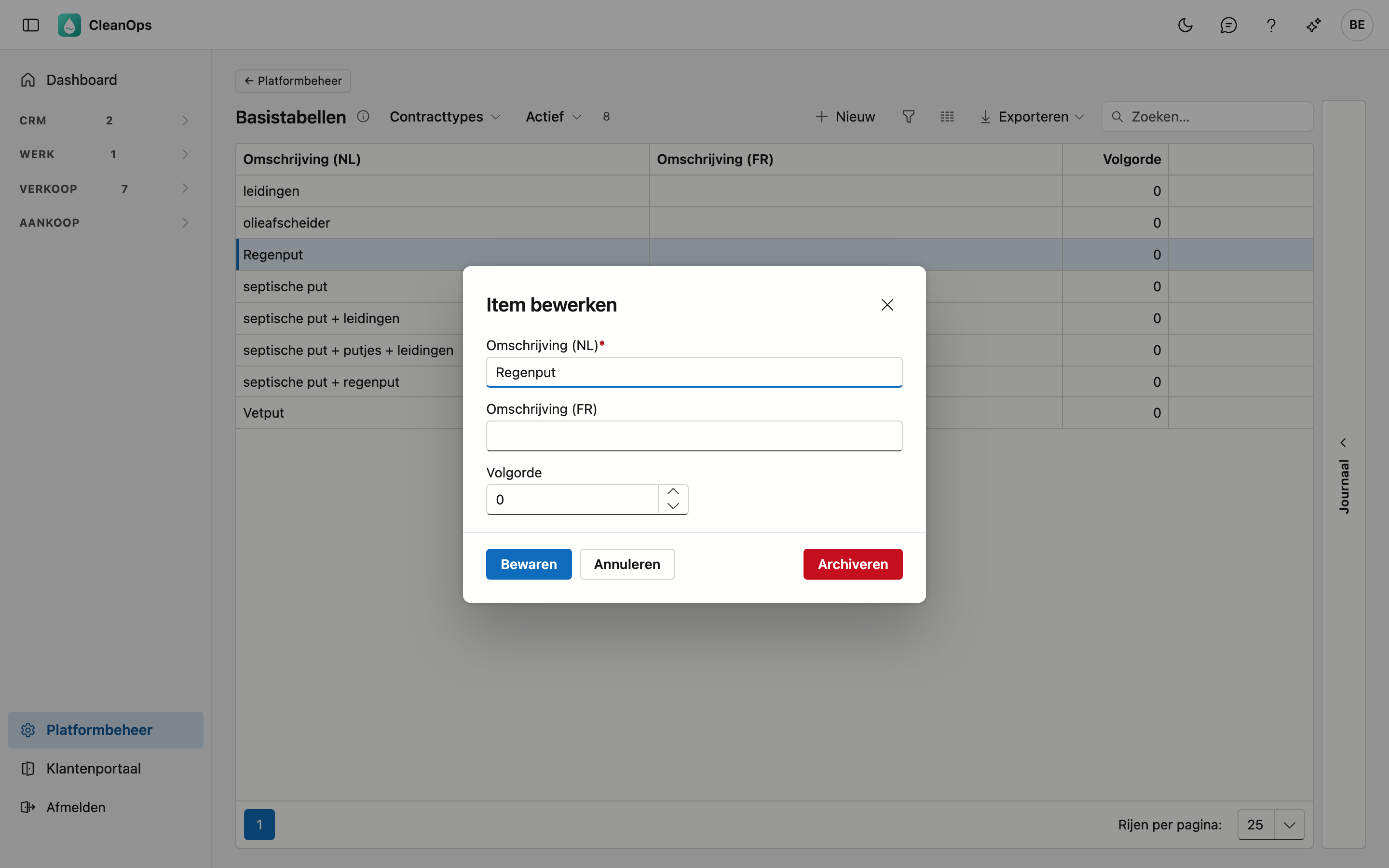
Task: Open the Actief status dropdown
Action: 553,117
